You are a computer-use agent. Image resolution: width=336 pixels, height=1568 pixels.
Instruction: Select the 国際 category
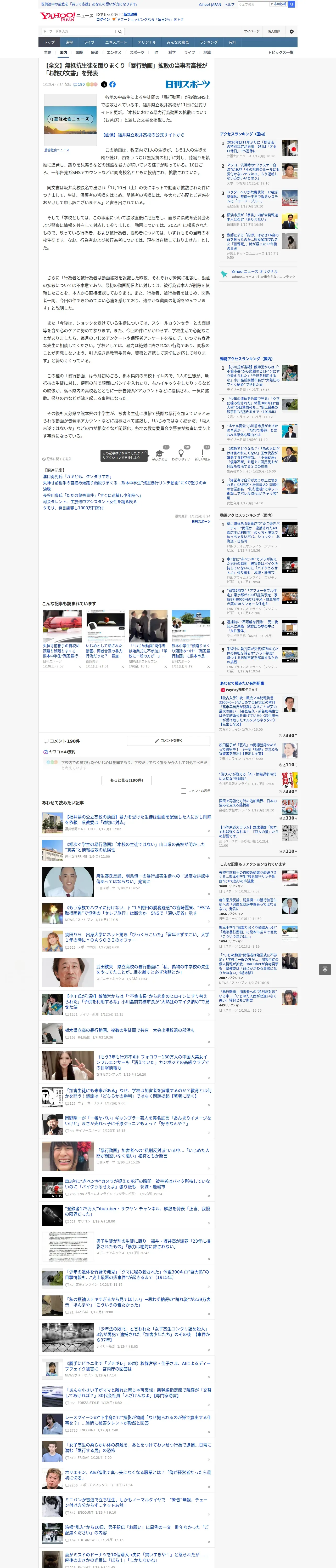79,52
